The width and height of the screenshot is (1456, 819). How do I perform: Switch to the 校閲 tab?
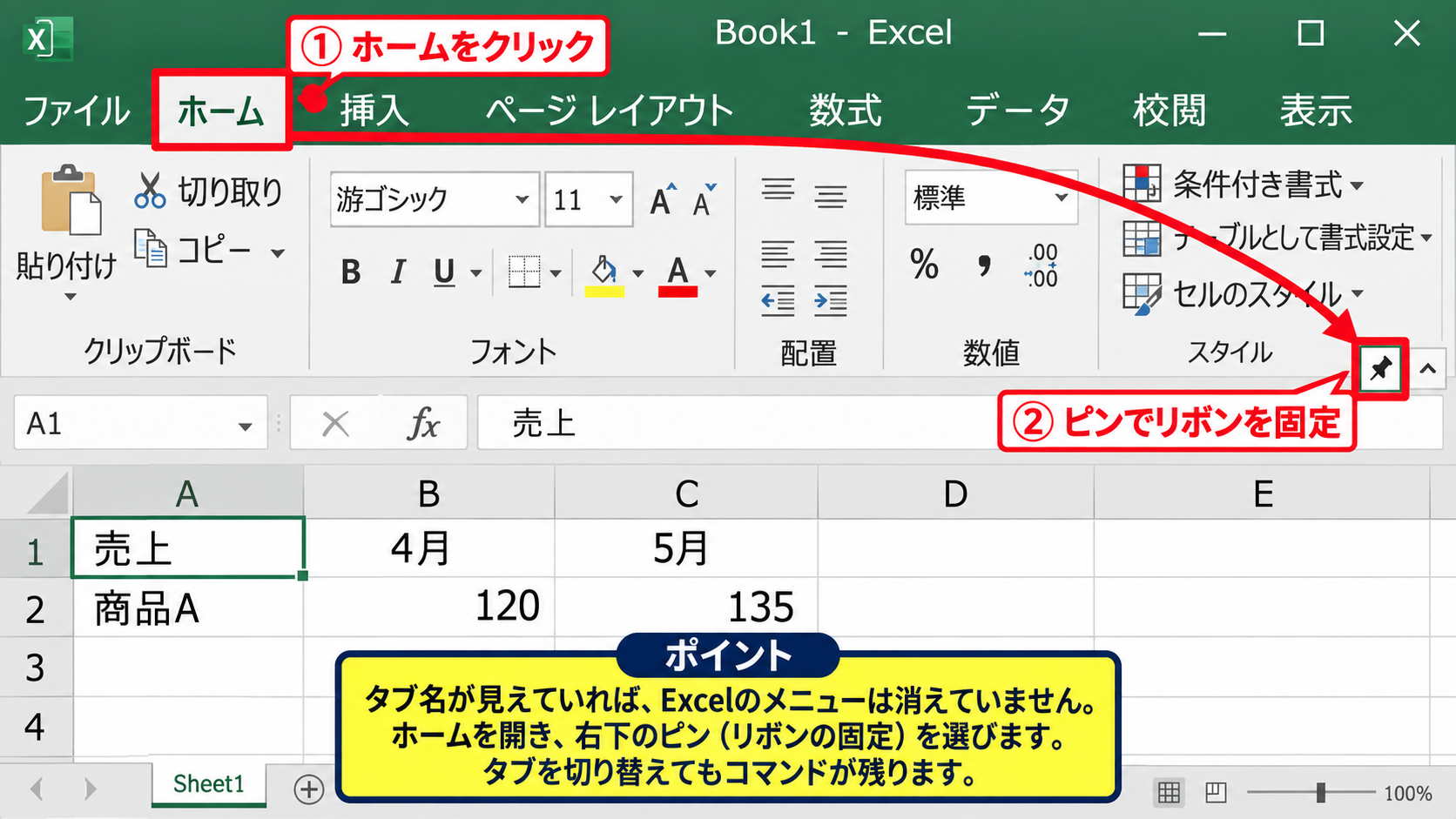[x=1170, y=111]
